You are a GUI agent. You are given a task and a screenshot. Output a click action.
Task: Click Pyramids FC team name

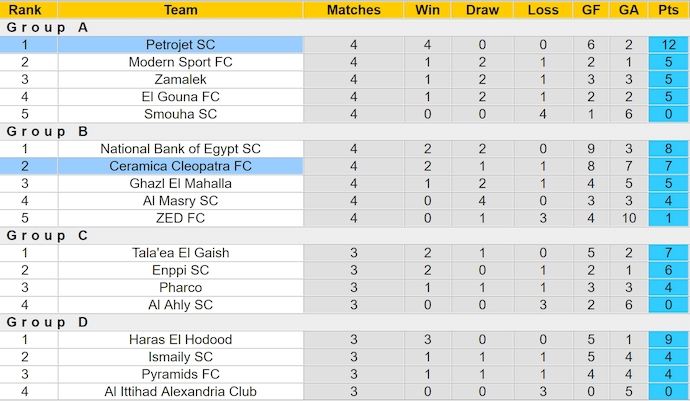coord(180,374)
